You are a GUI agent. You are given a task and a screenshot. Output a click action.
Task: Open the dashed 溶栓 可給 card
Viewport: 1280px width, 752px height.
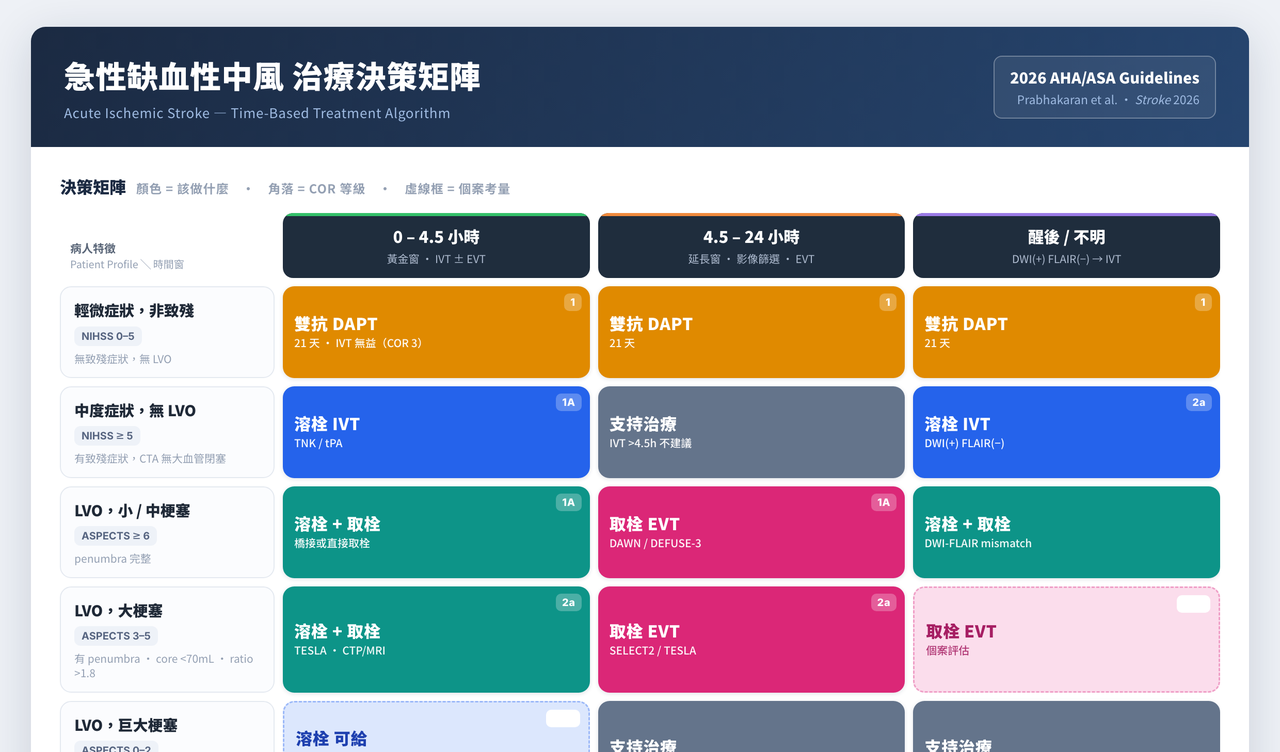[436, 727]
